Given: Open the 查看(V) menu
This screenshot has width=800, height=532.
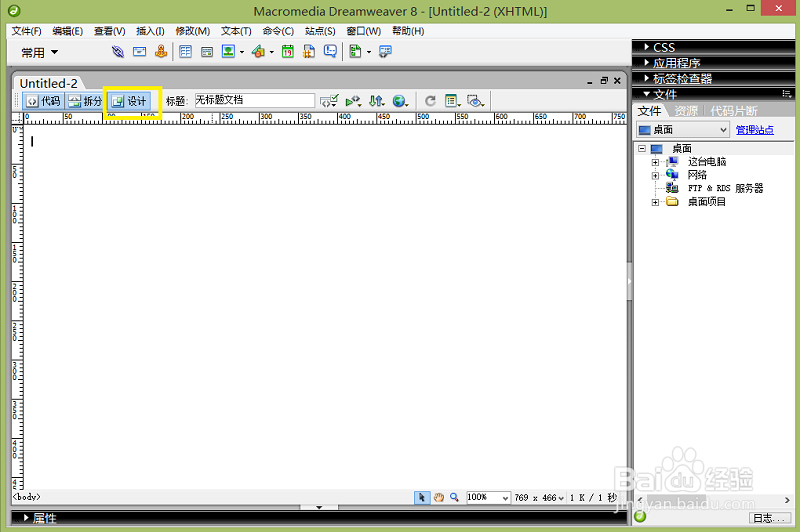Looking at the screenshot, I should (110, 31).
